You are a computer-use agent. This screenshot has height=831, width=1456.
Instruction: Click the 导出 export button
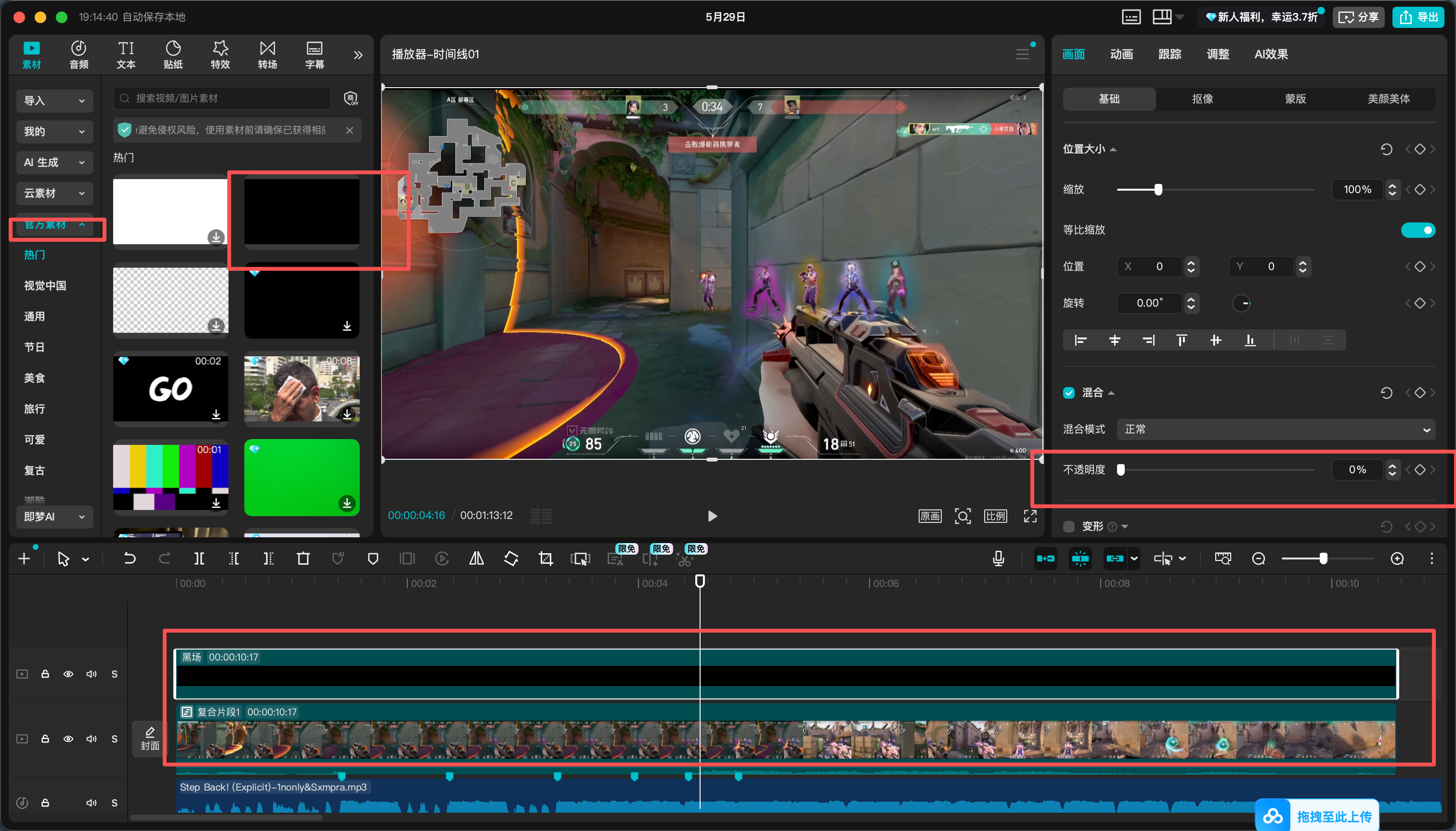pyautogui.click(x=1418, y=17)
